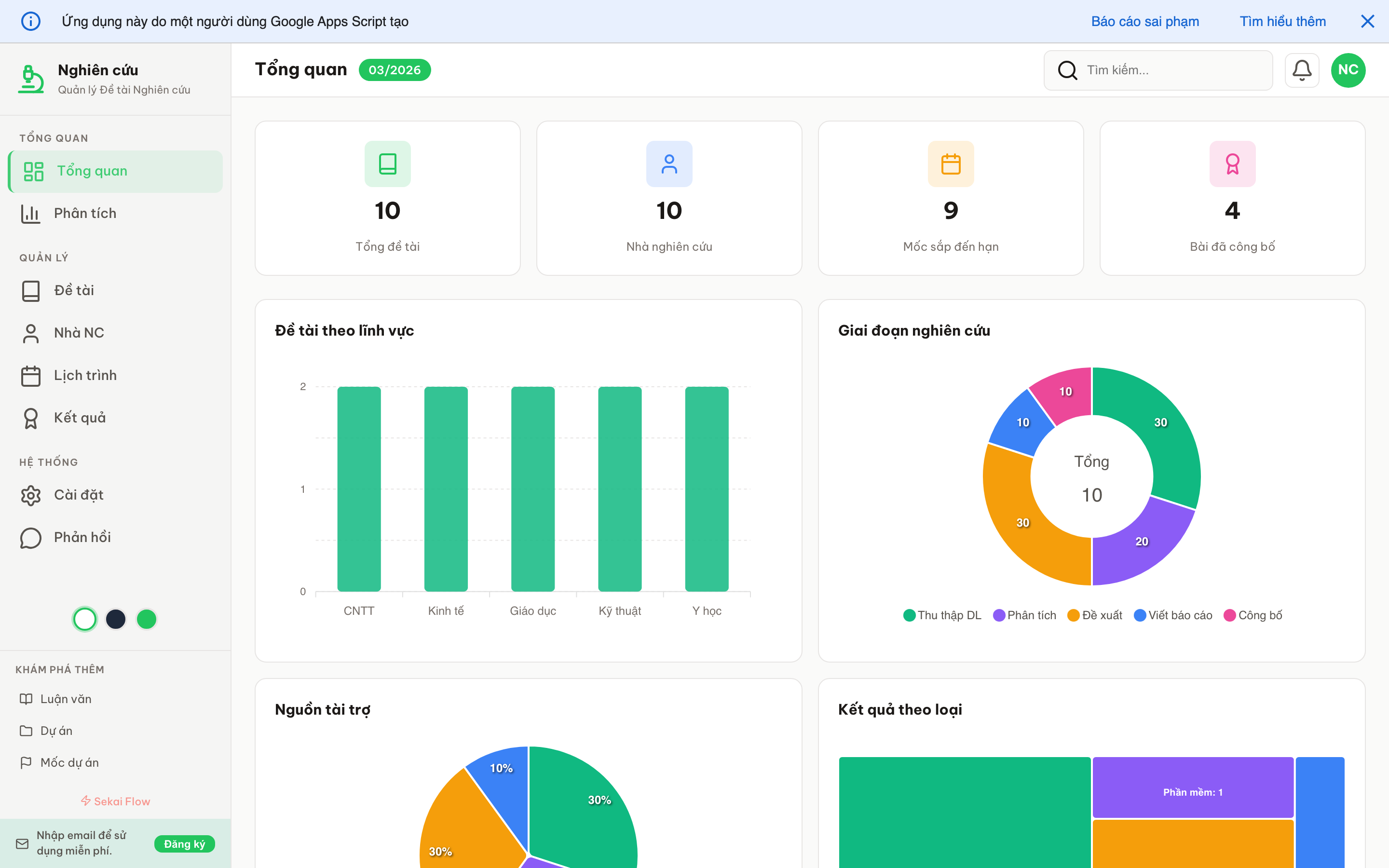Click the notification bell icon
The image size is (1389, 868).
[x=1301, y=70]
